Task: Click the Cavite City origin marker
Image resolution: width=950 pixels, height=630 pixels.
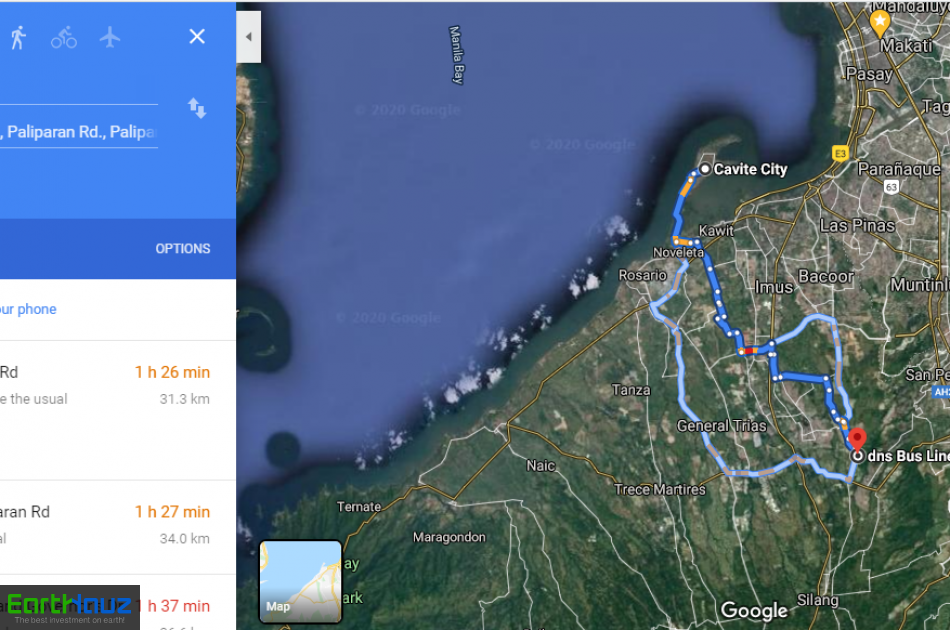Action: (x=705, y=169)
